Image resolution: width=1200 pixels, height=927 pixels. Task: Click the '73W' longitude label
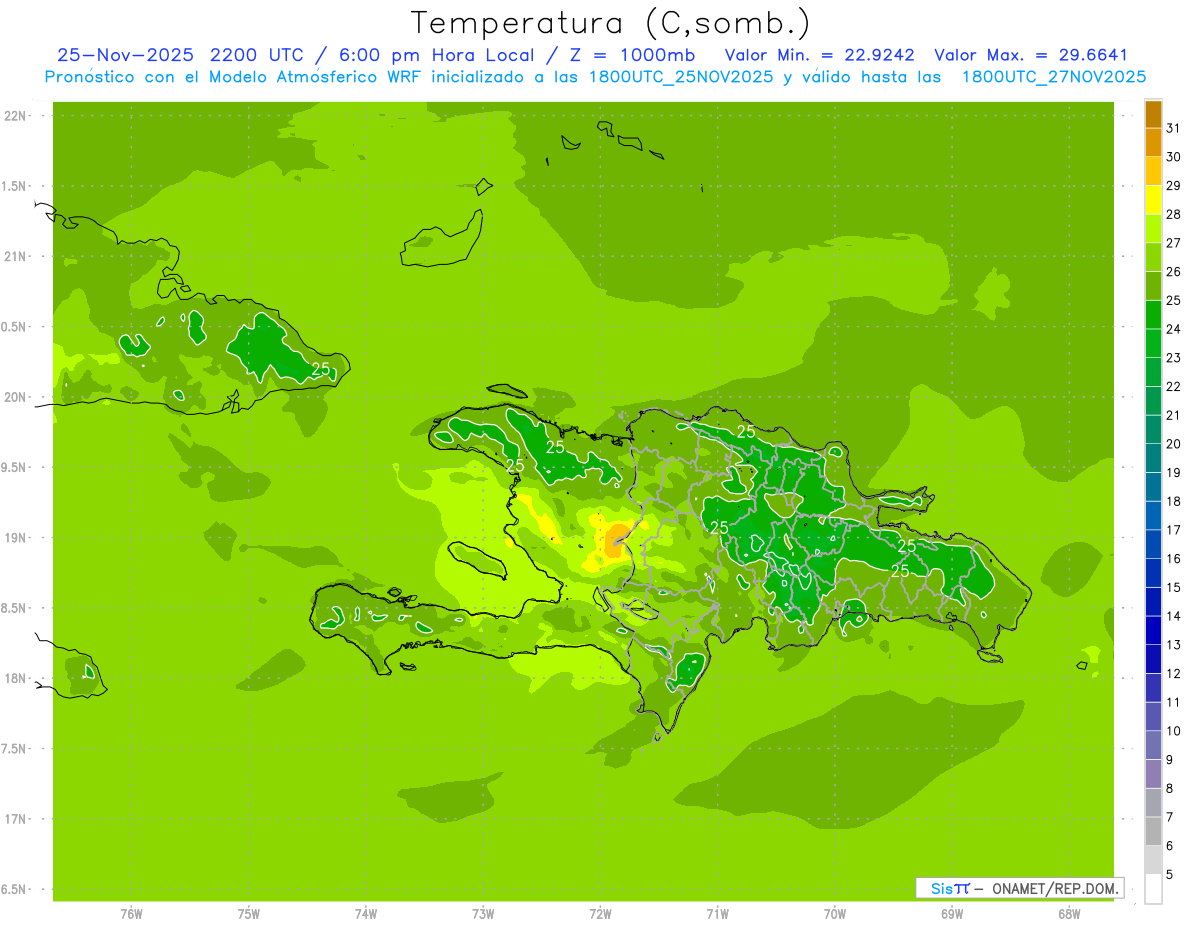[x=483, y=914]
